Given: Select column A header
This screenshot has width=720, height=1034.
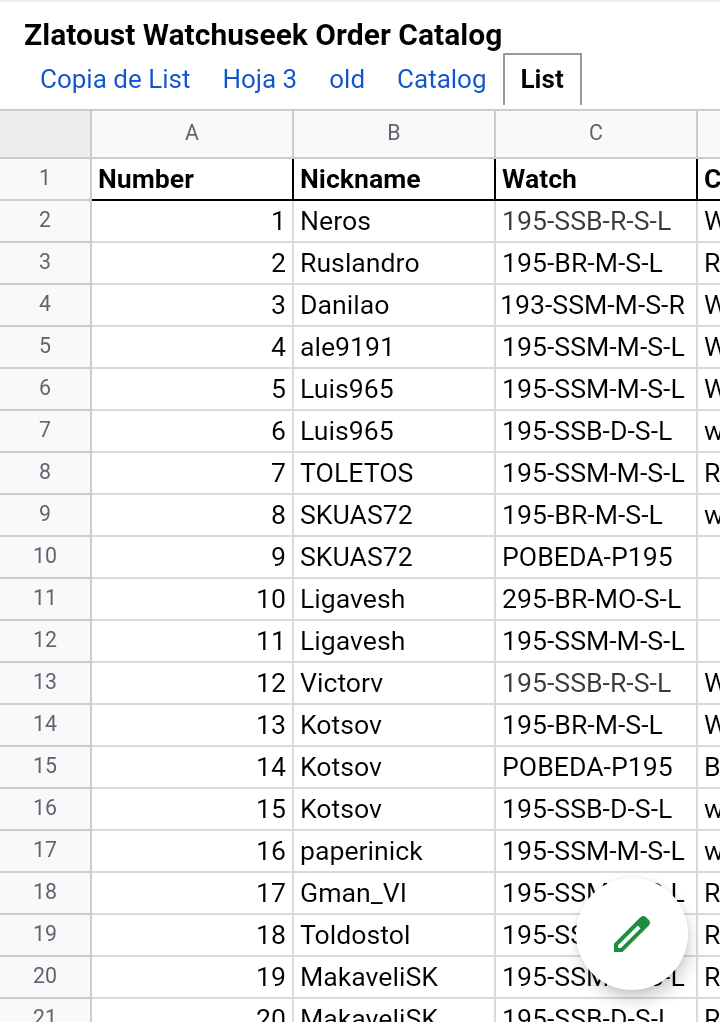Looking at the screenshot, I should coord(192,133).
